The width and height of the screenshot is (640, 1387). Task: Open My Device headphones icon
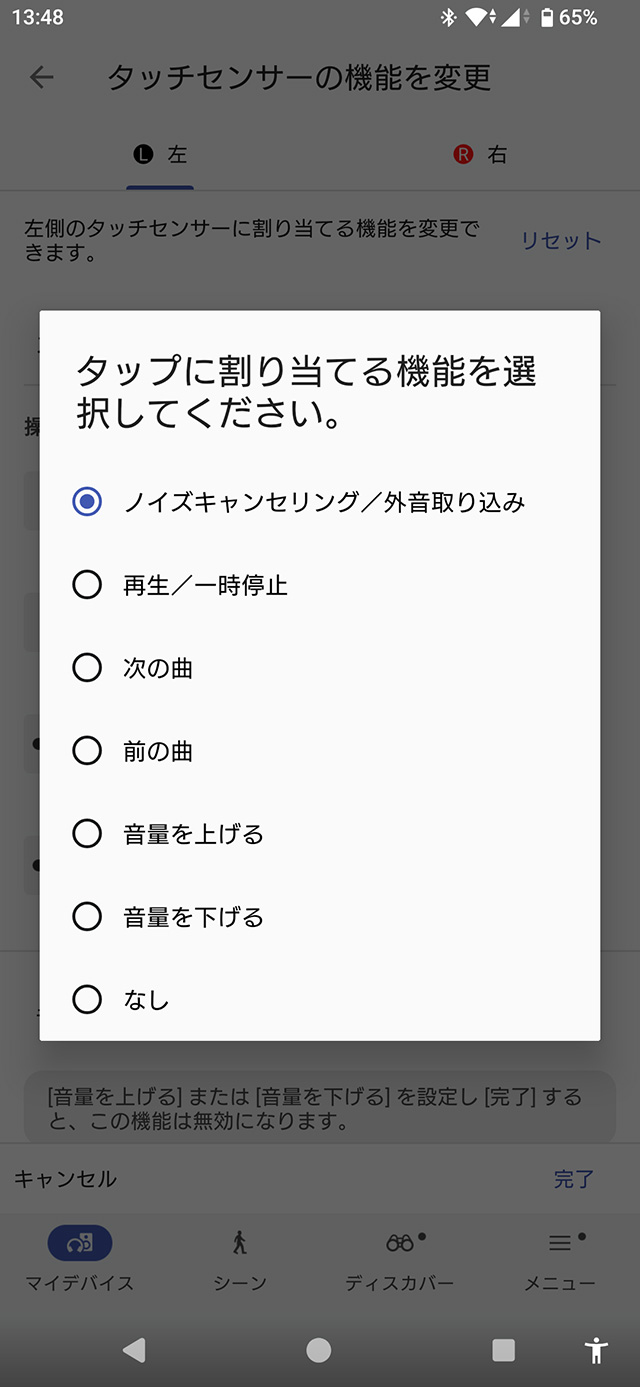[80, 1243]
